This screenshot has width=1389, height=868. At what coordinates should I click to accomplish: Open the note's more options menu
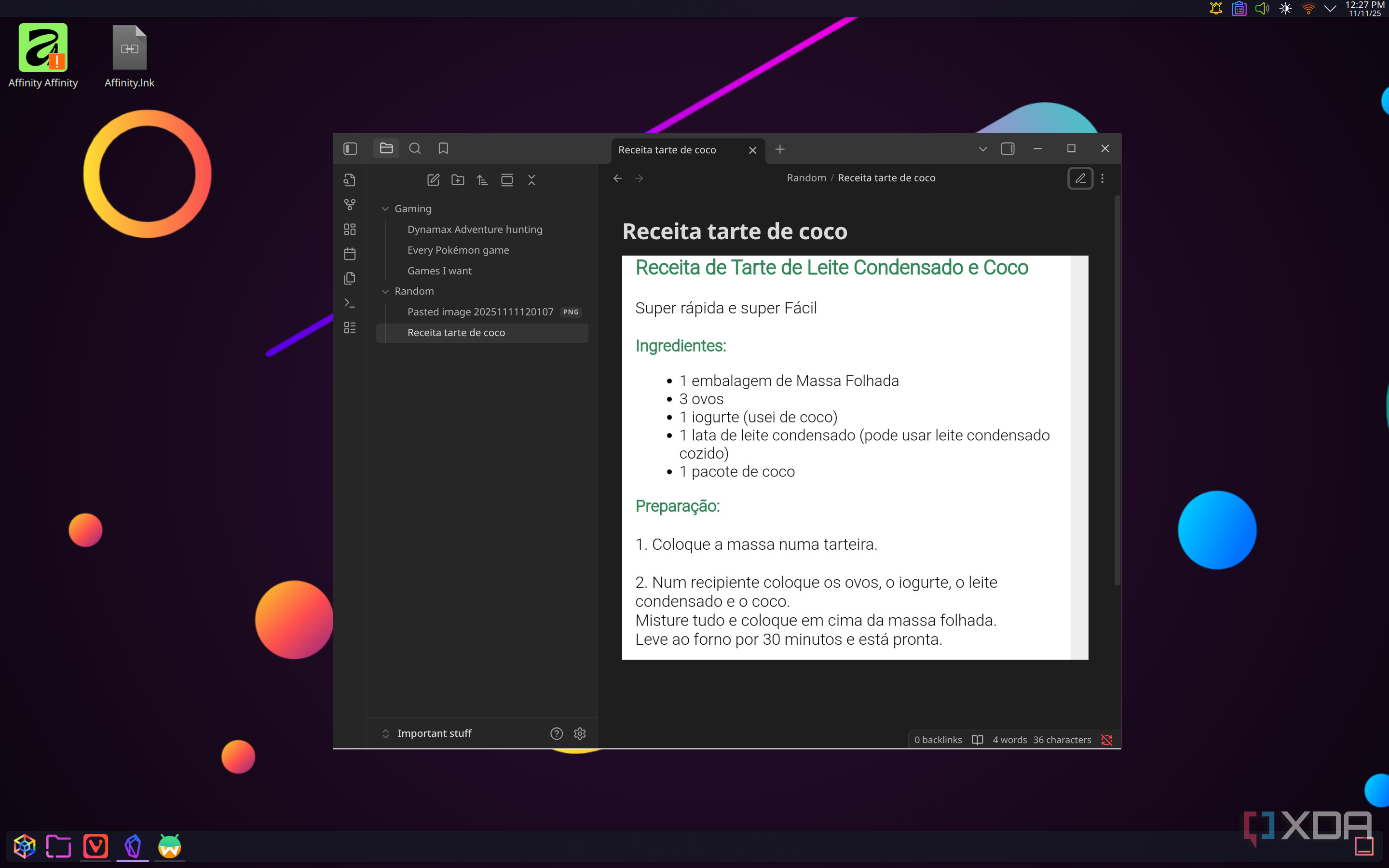(1102, 178)
